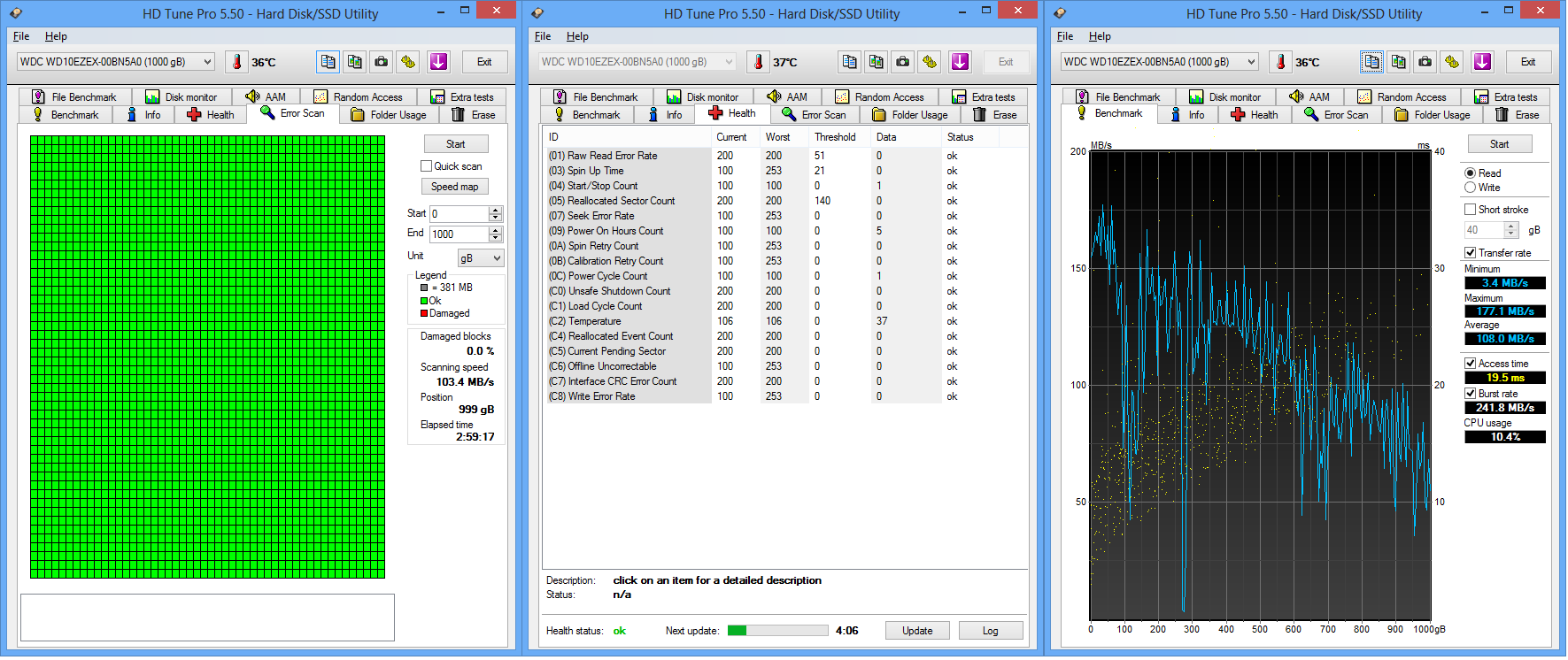Open Unit gB dropdown in left window
The width and height of the screenshot is (1568, 660).
point(481,258)
